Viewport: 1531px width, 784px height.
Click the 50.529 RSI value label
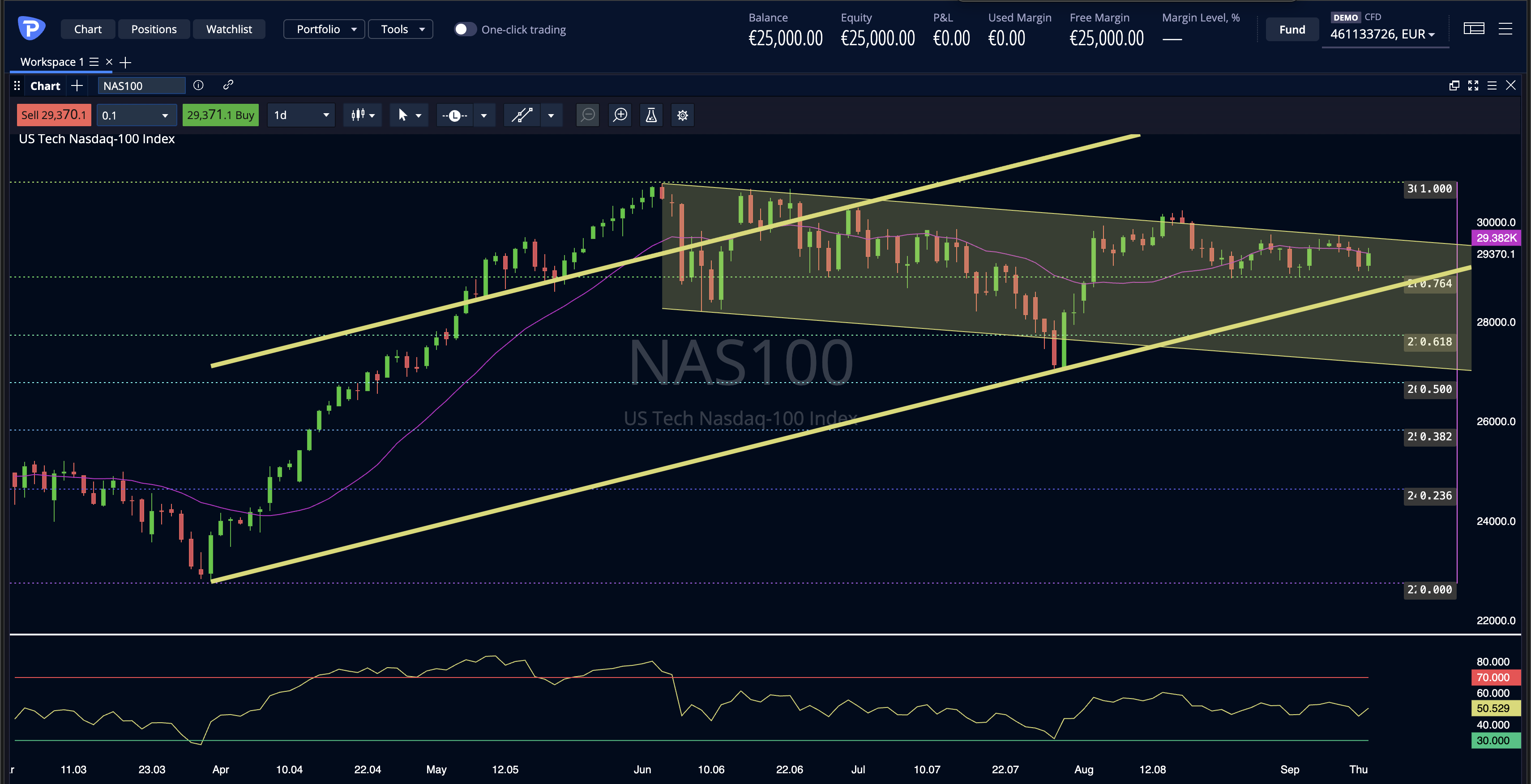(x=1496, y=708)
